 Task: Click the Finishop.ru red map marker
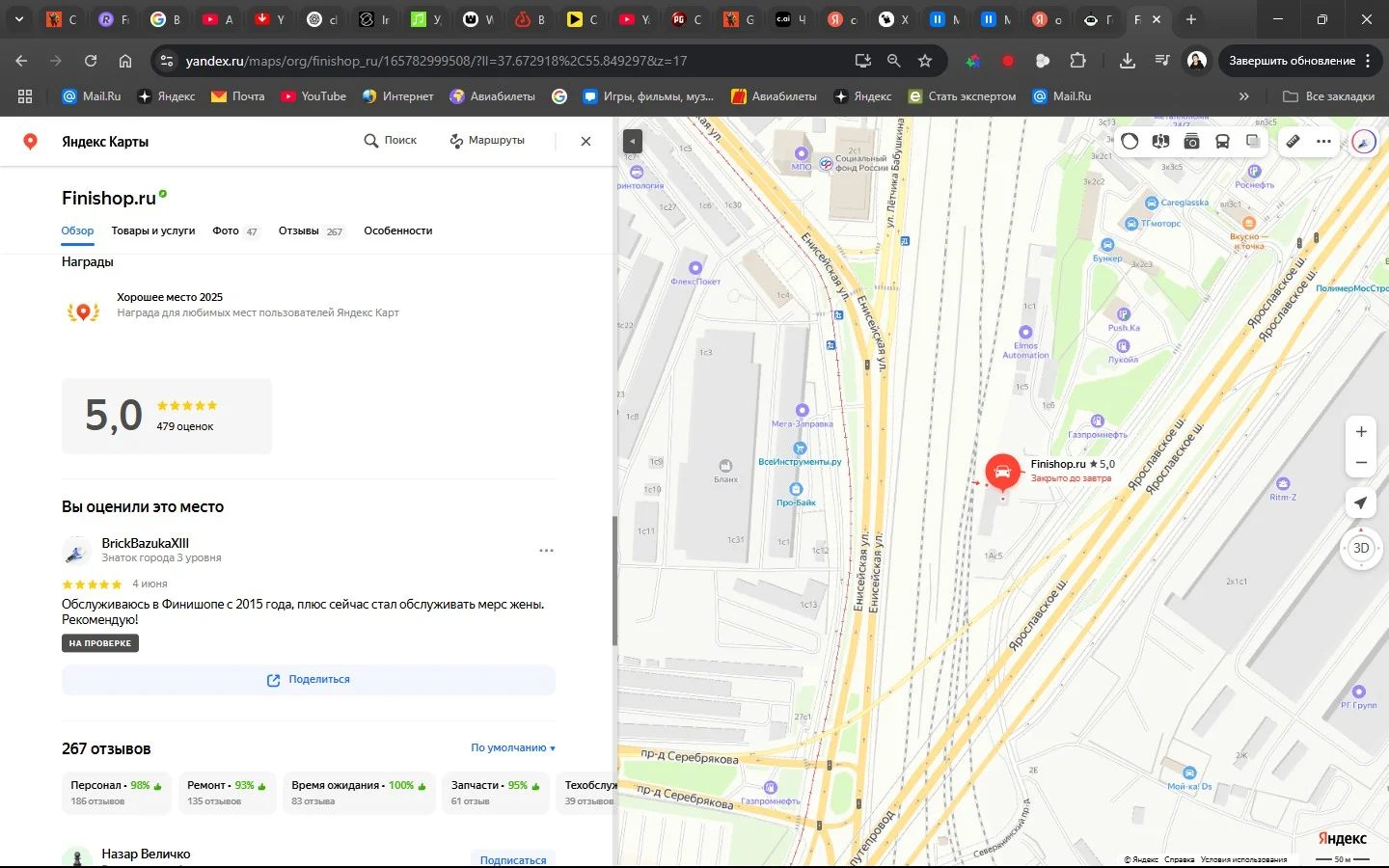pos(1003,473)
